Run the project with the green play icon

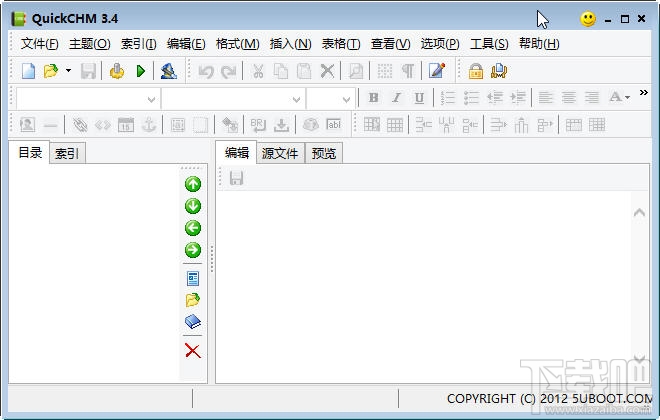141,71
